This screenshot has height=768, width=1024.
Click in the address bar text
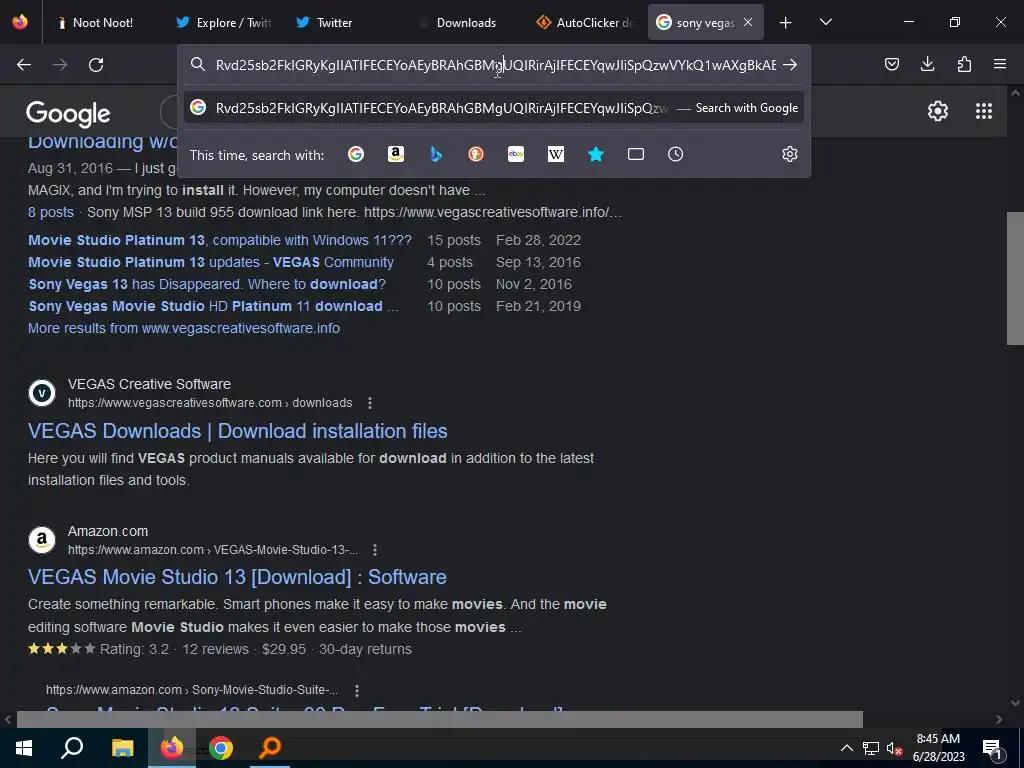pos(496,65)
